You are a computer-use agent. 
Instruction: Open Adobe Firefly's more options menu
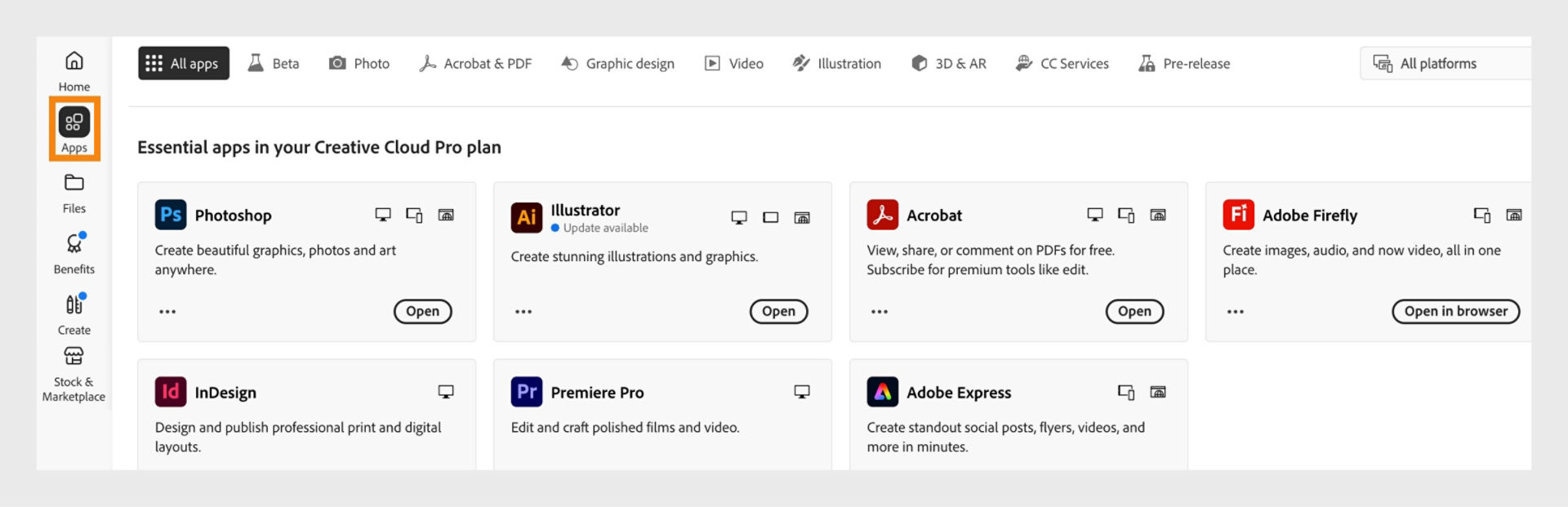click(x=1236, y=312)
